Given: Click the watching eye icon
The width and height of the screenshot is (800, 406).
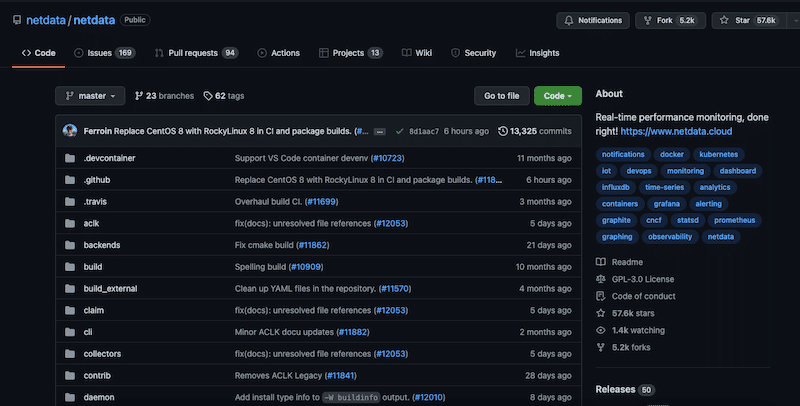Looking at the screenshot, I should 601,331.
